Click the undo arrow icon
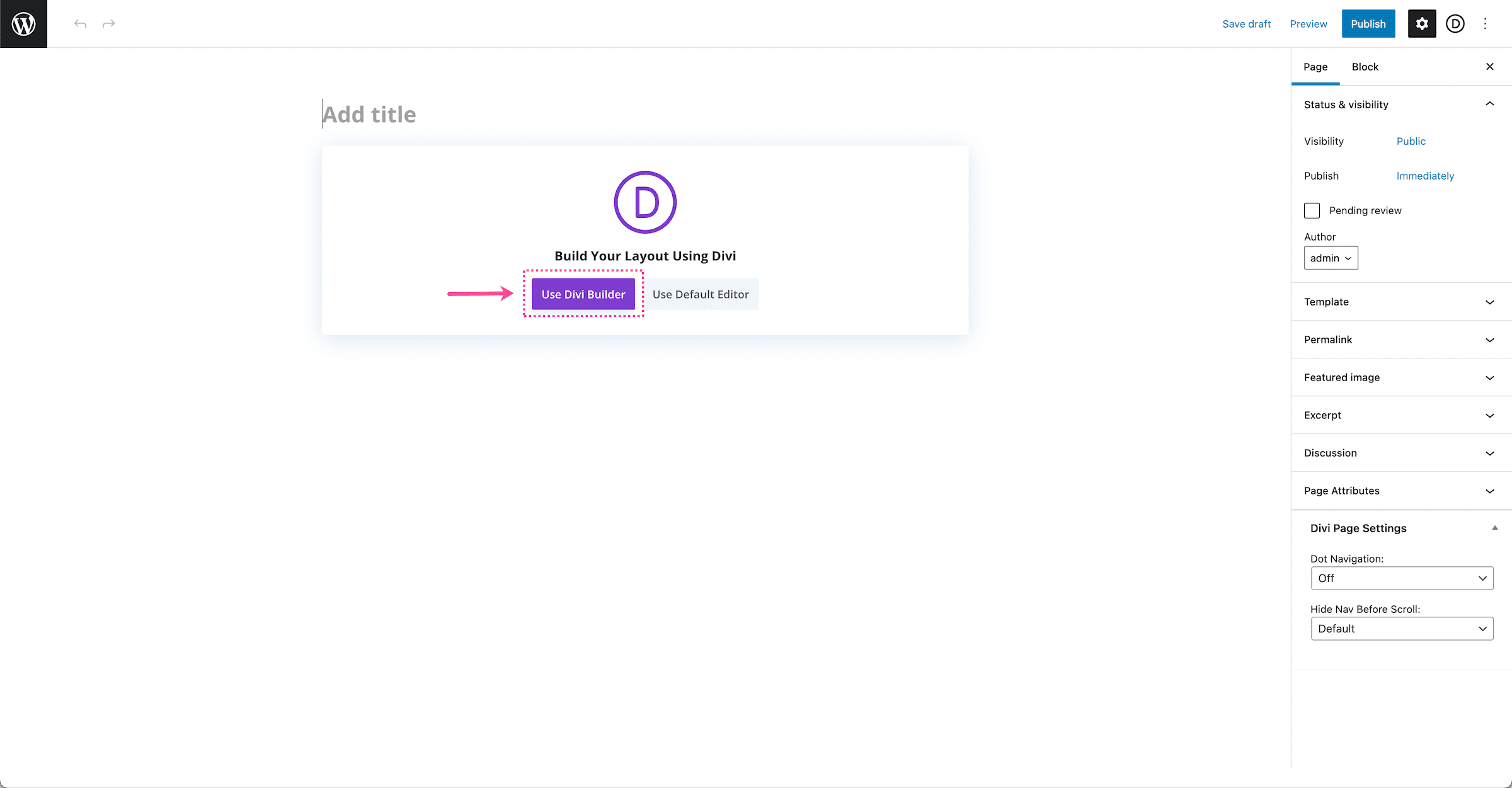1512x788 pixels. 79,23
